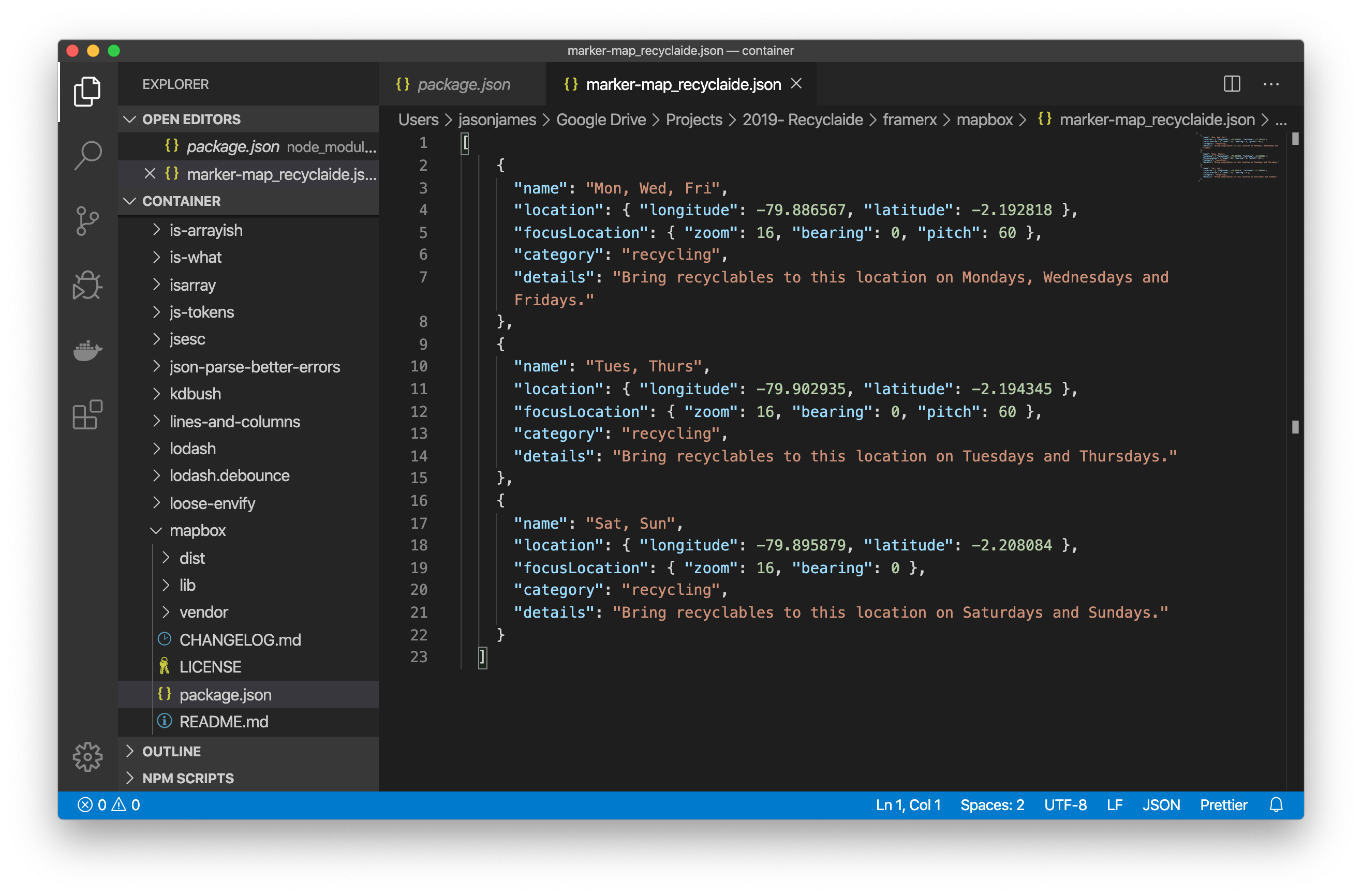Viewport: 1362px width, 896px height.
Task: Collapse the mapbox folder
Action: tap(197, 530)
